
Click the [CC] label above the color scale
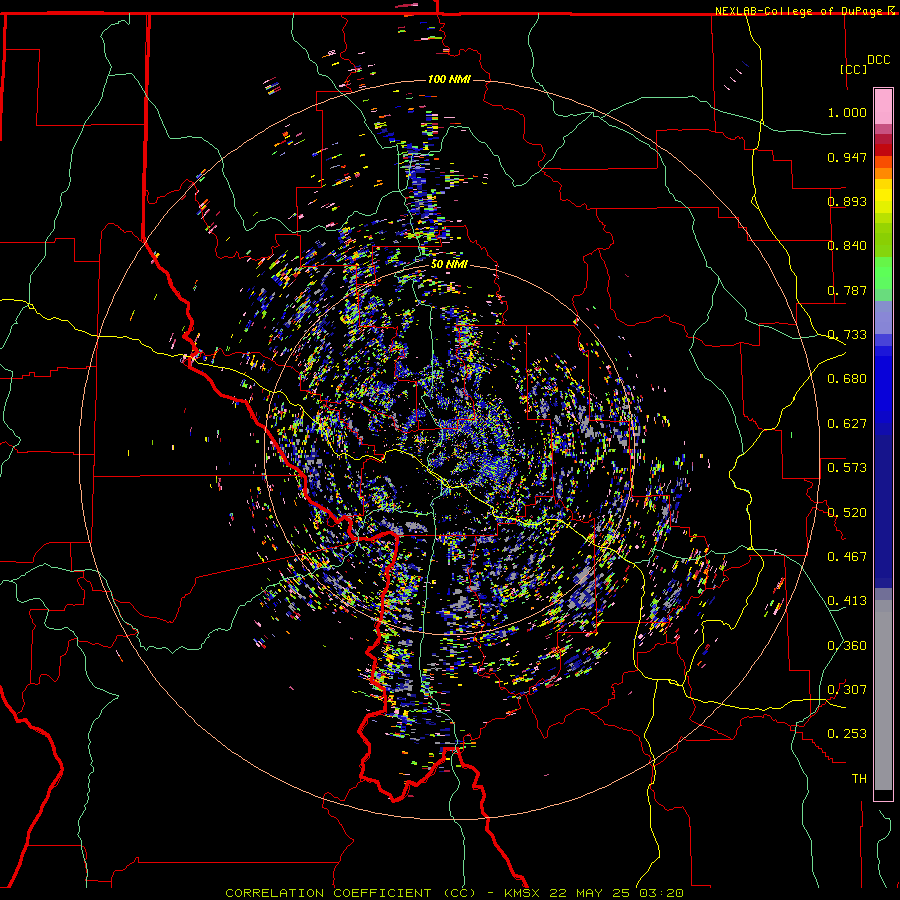pyautogui.click(x=854, y=69)
